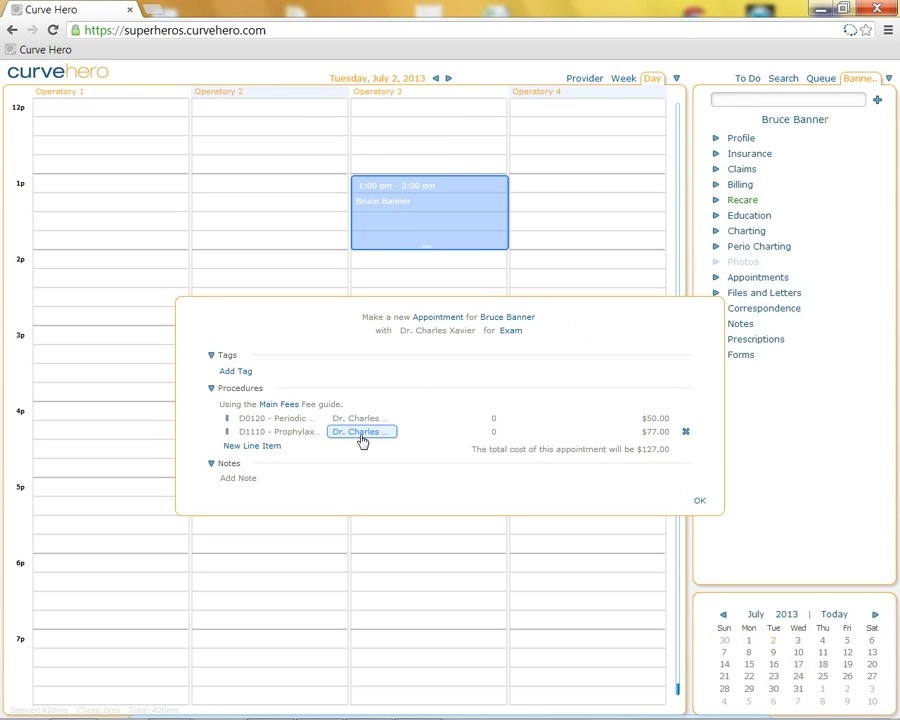
Task: Bookmark page with star icon
Action: tap(866, 30)
